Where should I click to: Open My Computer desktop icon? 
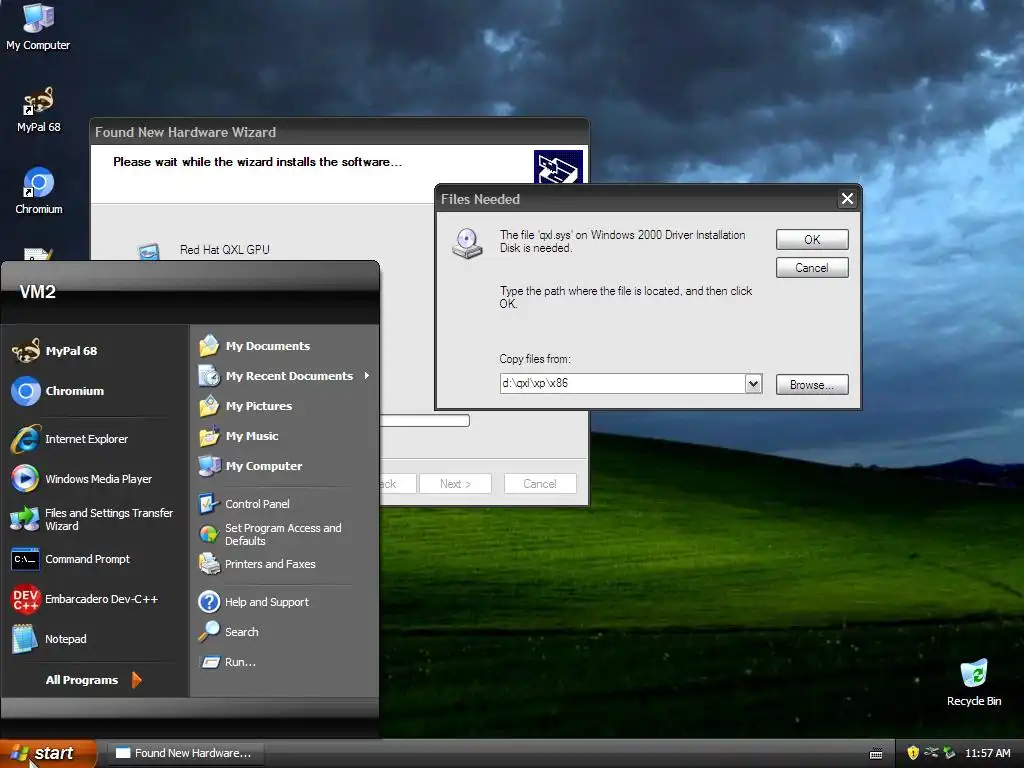click(38, 27)
